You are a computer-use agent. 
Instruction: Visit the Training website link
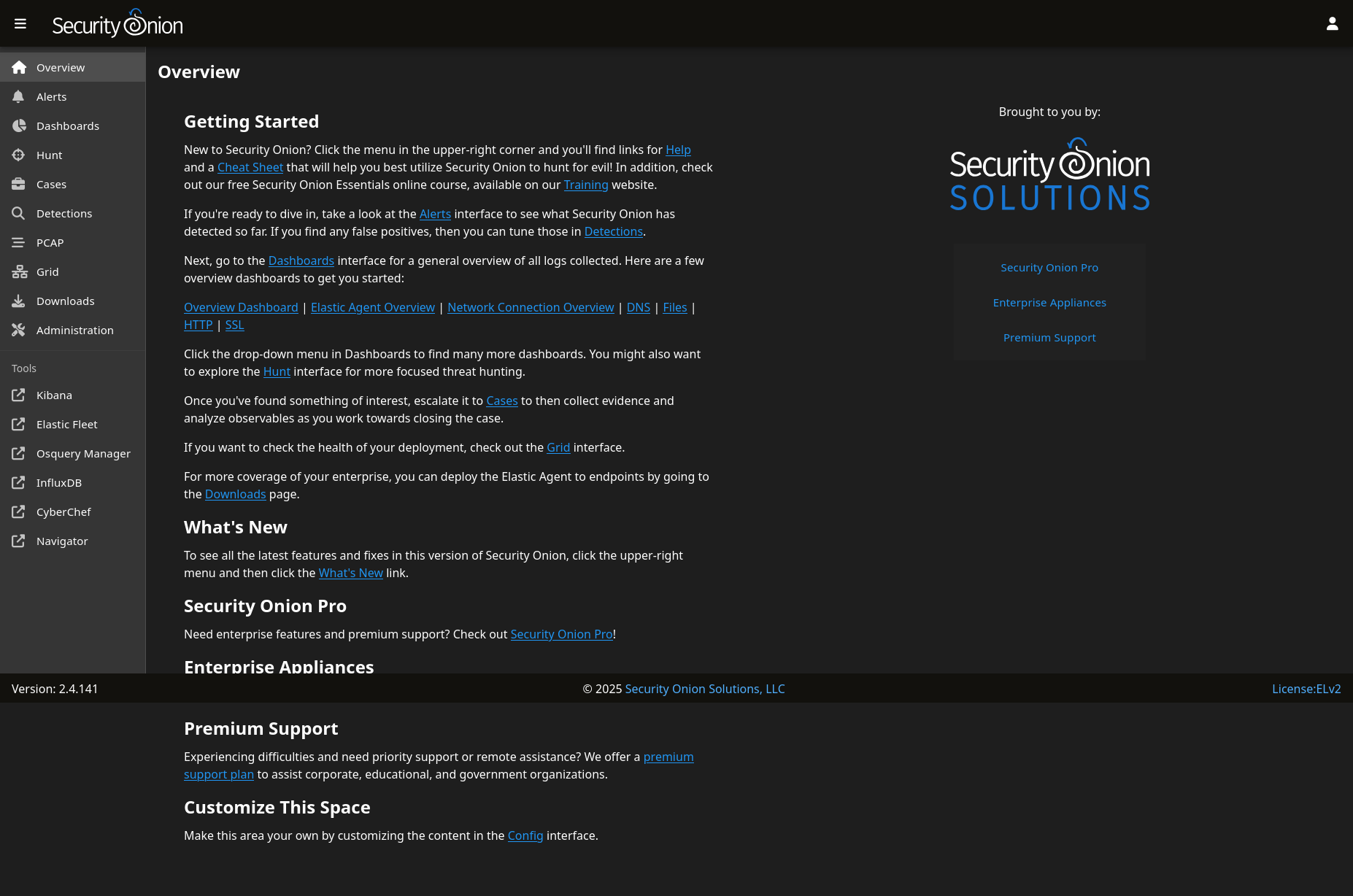[x=586, y=185]
